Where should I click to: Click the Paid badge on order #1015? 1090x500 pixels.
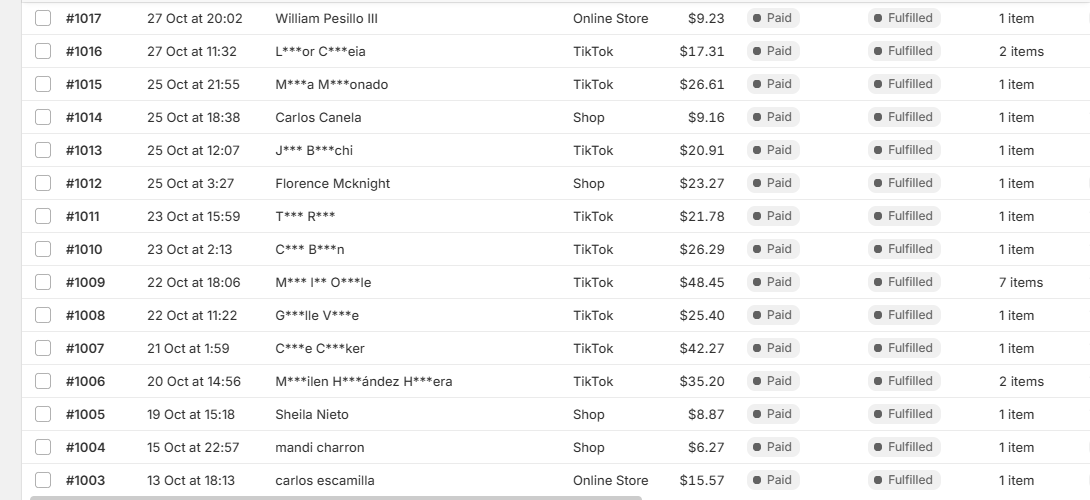tap(773, 84)
